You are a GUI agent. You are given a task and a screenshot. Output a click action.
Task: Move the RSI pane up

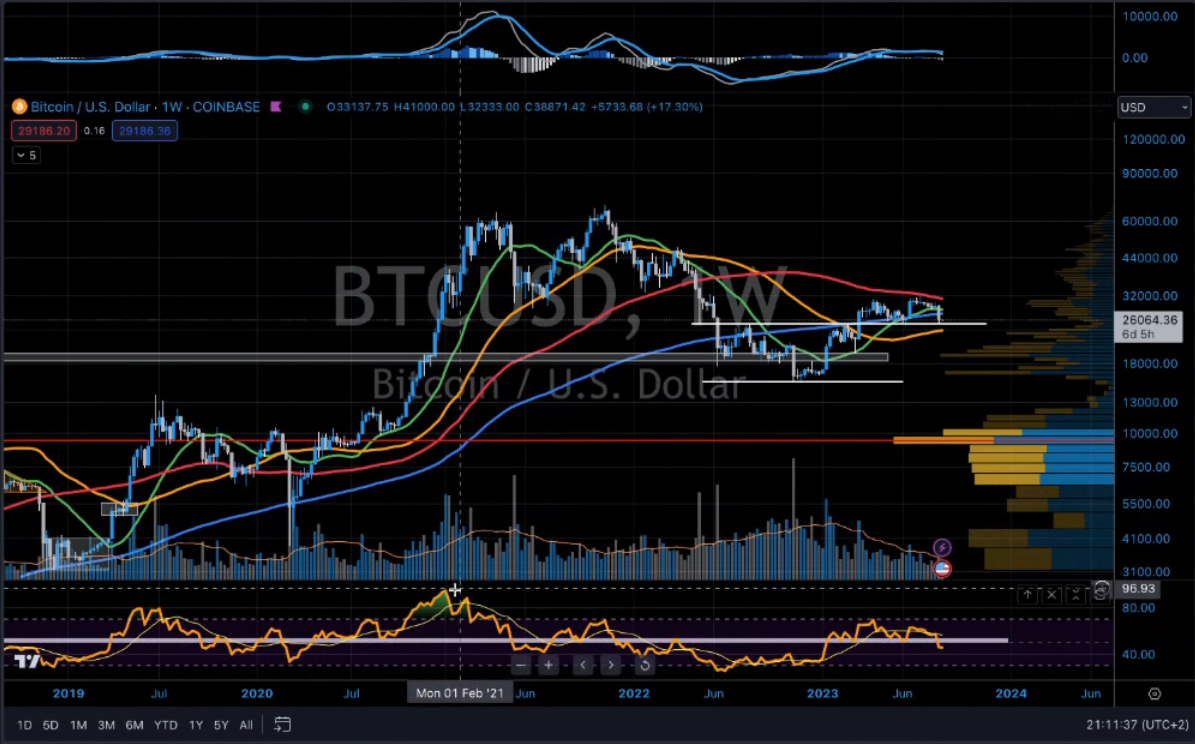click(1027, 595)
